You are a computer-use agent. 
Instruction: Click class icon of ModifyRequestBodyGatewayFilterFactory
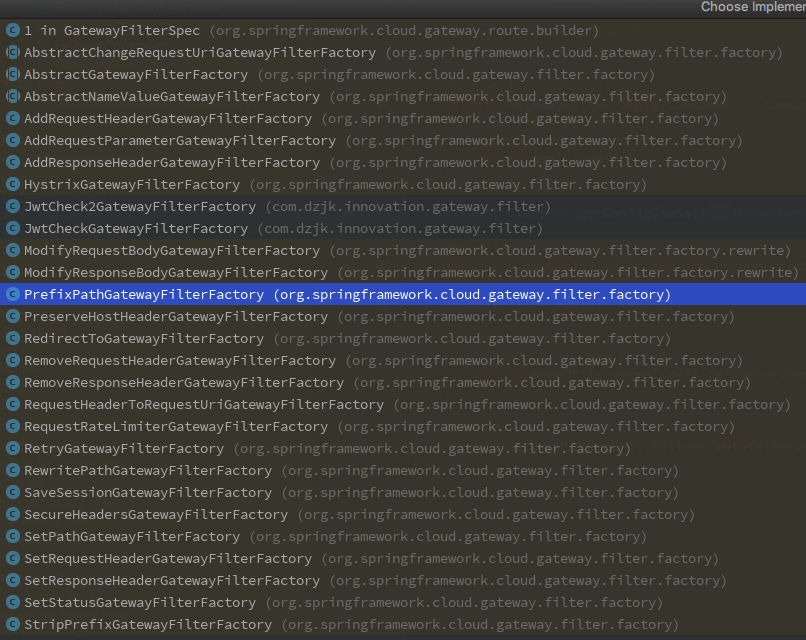point(13,250)
